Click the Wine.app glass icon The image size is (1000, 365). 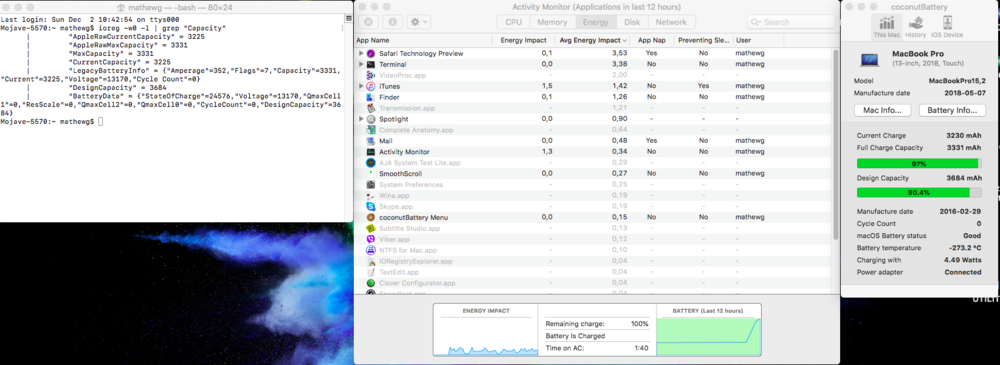(371, 195)
